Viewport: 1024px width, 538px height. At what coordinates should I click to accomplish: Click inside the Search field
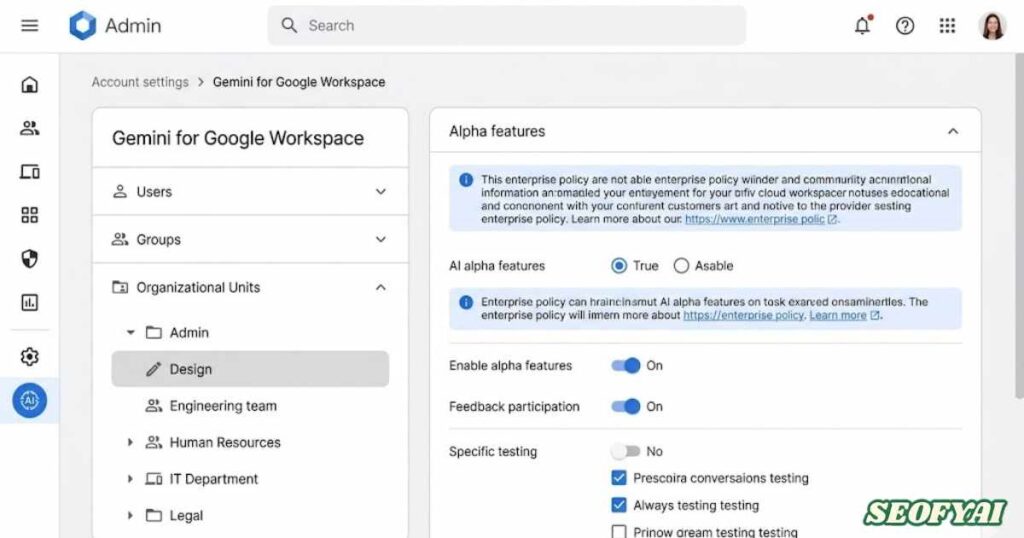(x=507, y=25)
